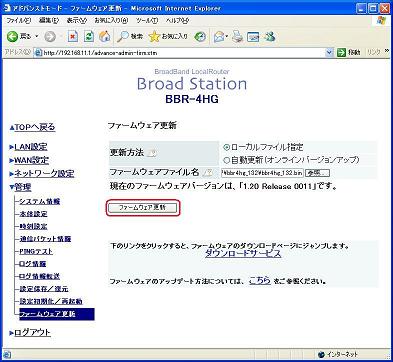Click the help icon beside ファームウェアファイル名
The width and height of the screenshot is (393, 362).
point(207,173)
